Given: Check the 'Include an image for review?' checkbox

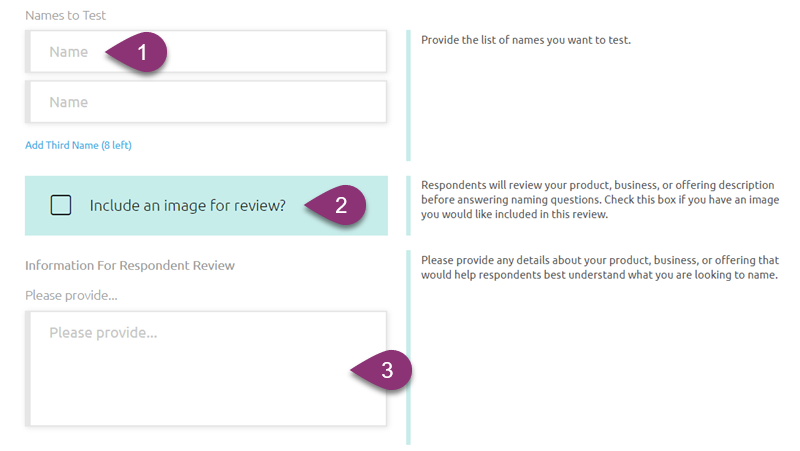Looking at the screenshot, I should click(x=61, y=205).
